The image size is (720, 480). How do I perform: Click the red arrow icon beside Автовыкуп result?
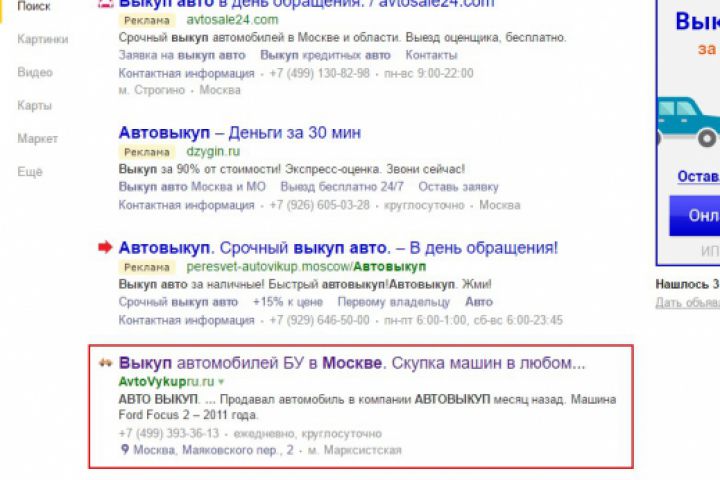pyautogui.click(x=105, y=247)
